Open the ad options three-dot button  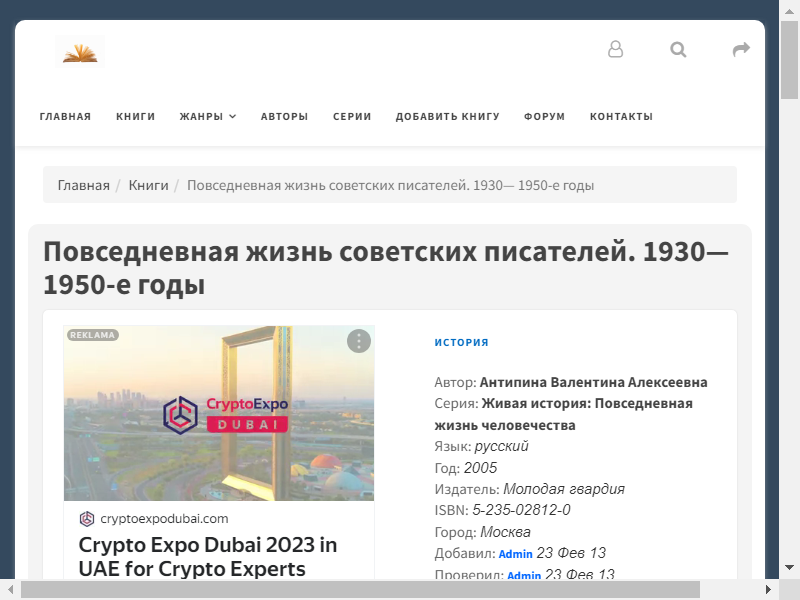359,341
